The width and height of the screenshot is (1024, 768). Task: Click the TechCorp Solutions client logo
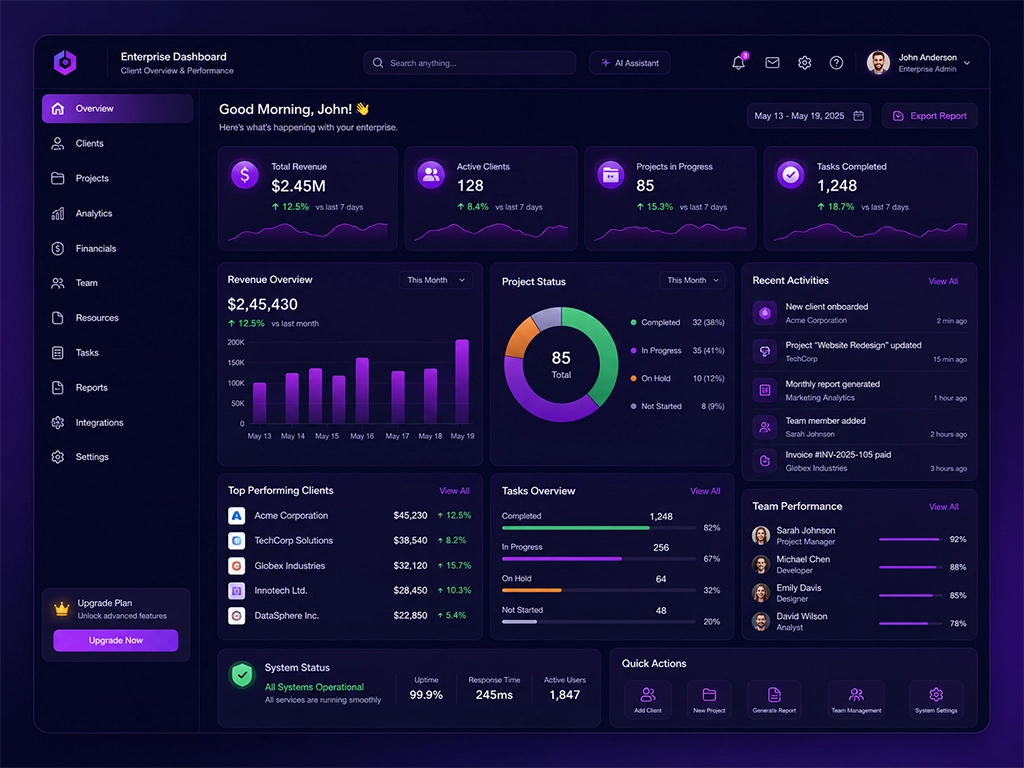click(x=236, y=541)
